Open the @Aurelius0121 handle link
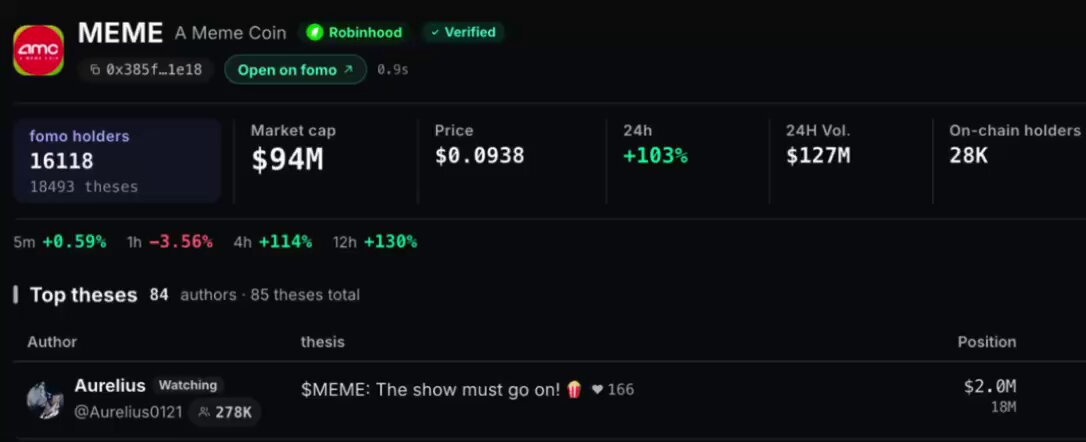 (x=129, y=412)
